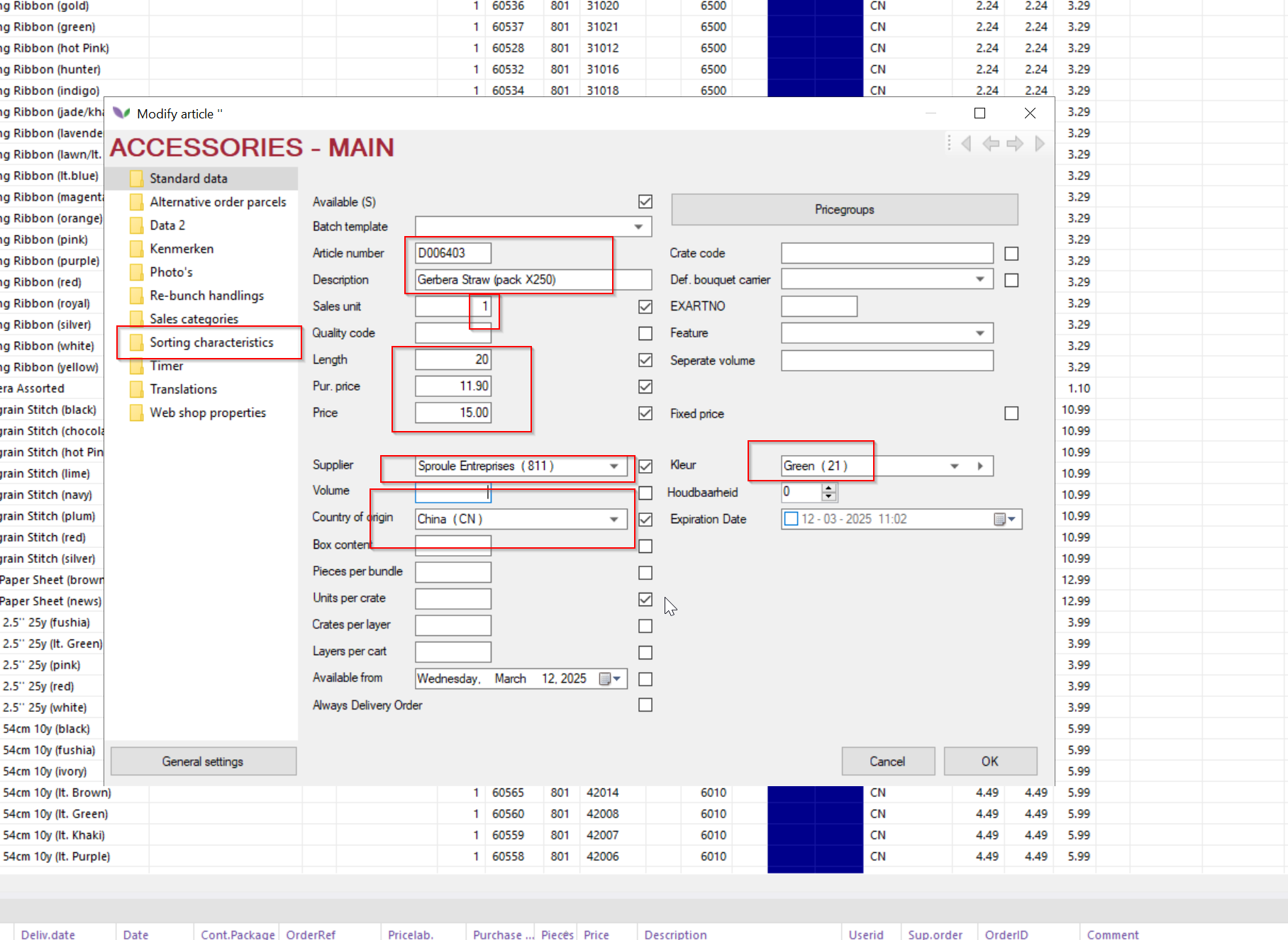Select Sorting characteristics in the sidebar
Viewport: 1288px width, 940px height.
coord(211,342)
